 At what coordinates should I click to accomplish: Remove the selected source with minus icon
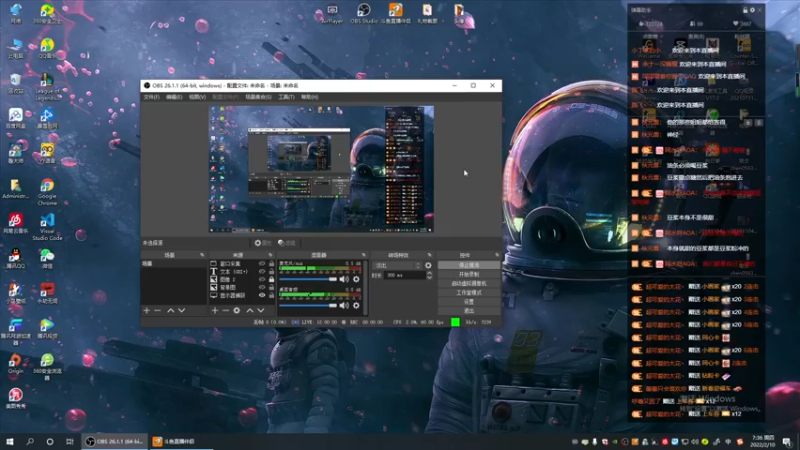tap(226, 310)
